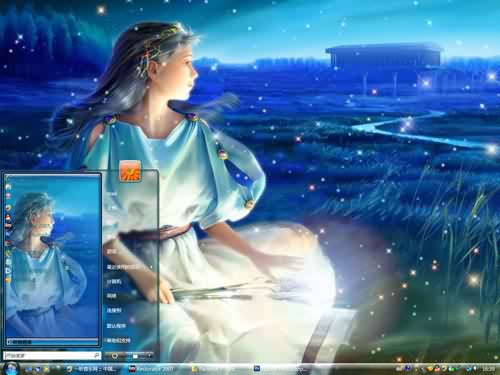Open 帮助和支持 in the Start menu

(118, 340)
